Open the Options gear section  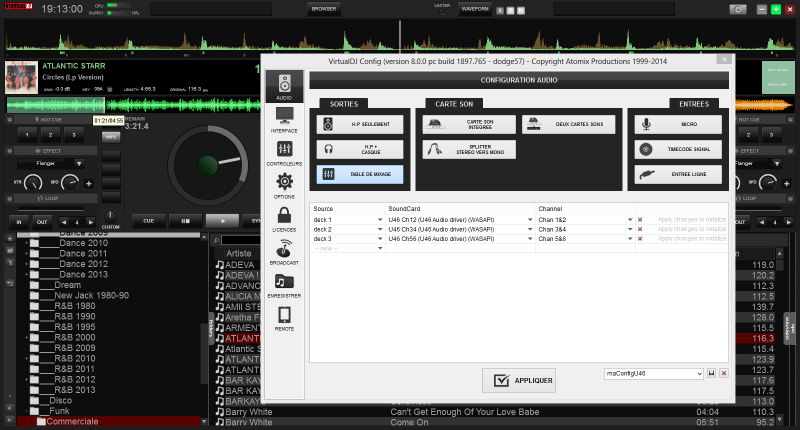284,184
